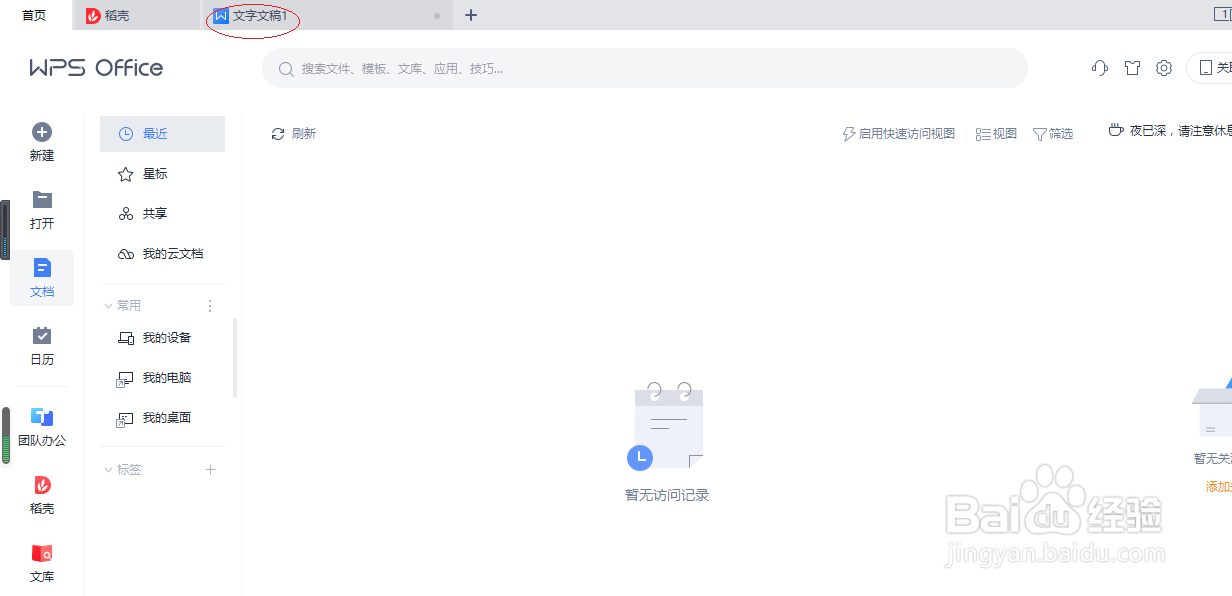This screenshot has height=596, width=1232.
Task: Click 刷新 to refresh the file list
Action: (x=293, y=133)
